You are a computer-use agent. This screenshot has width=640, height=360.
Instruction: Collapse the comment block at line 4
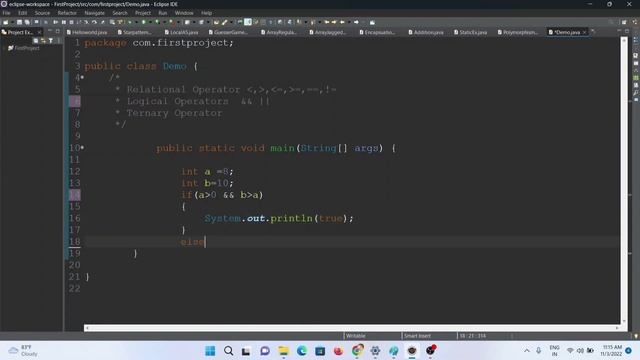coord(82,77)
